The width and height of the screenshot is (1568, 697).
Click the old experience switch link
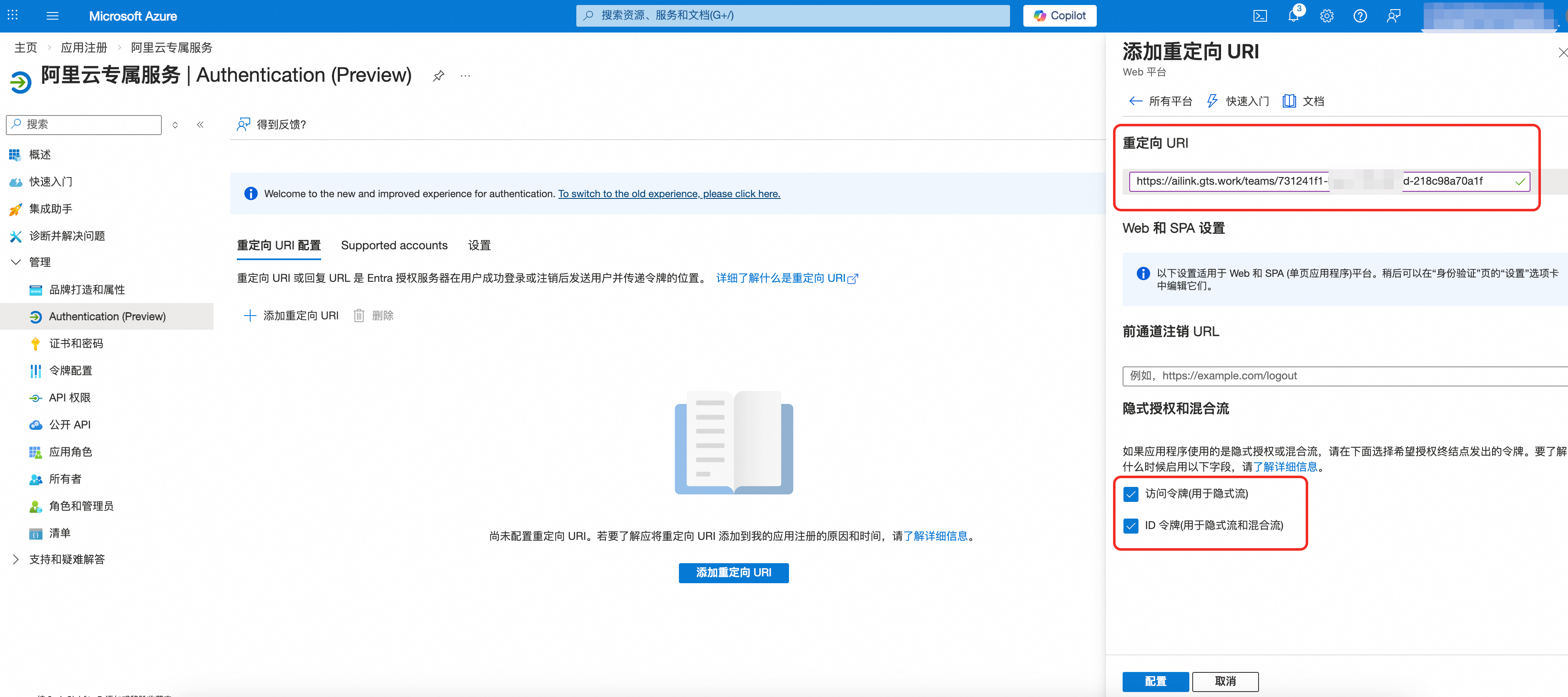(669, 193)
